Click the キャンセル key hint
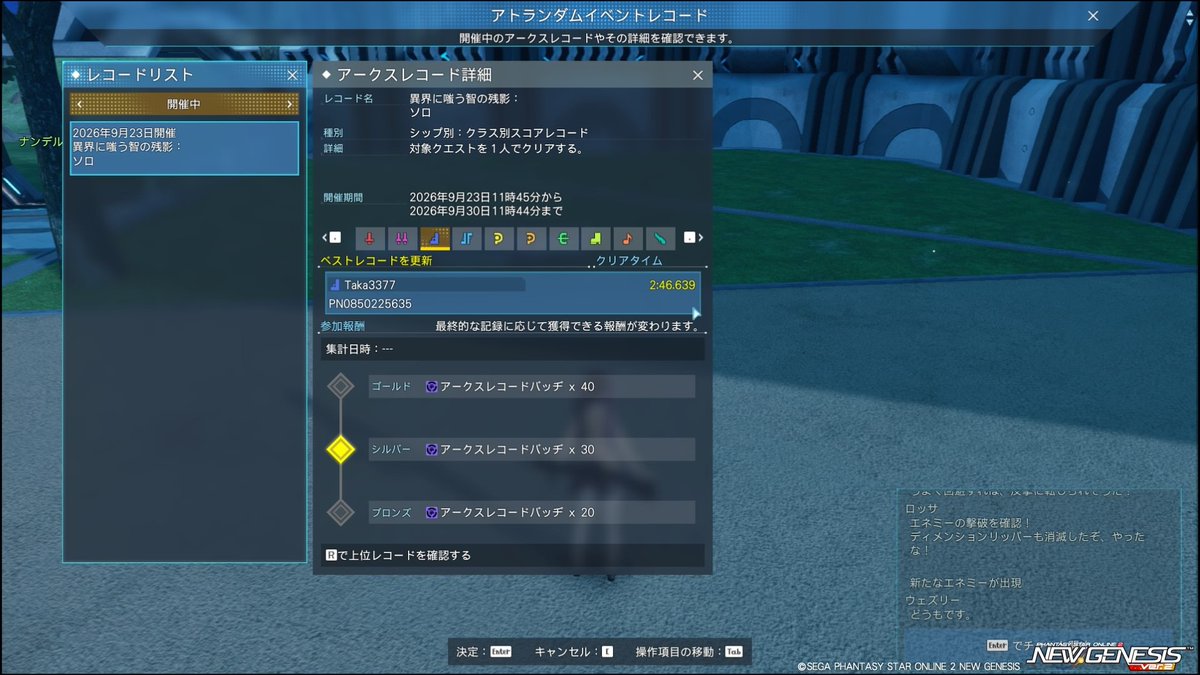 click(574, 651)
